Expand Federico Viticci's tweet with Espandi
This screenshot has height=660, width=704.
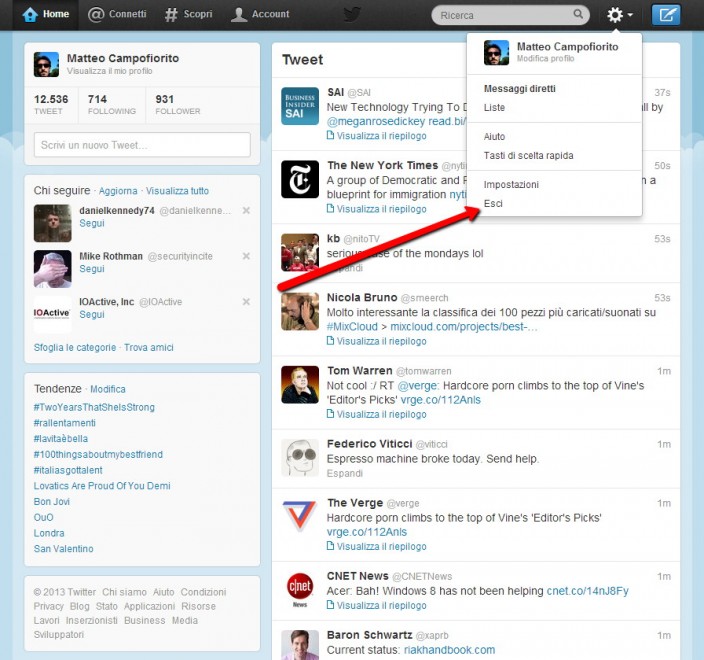coord(344,473)
